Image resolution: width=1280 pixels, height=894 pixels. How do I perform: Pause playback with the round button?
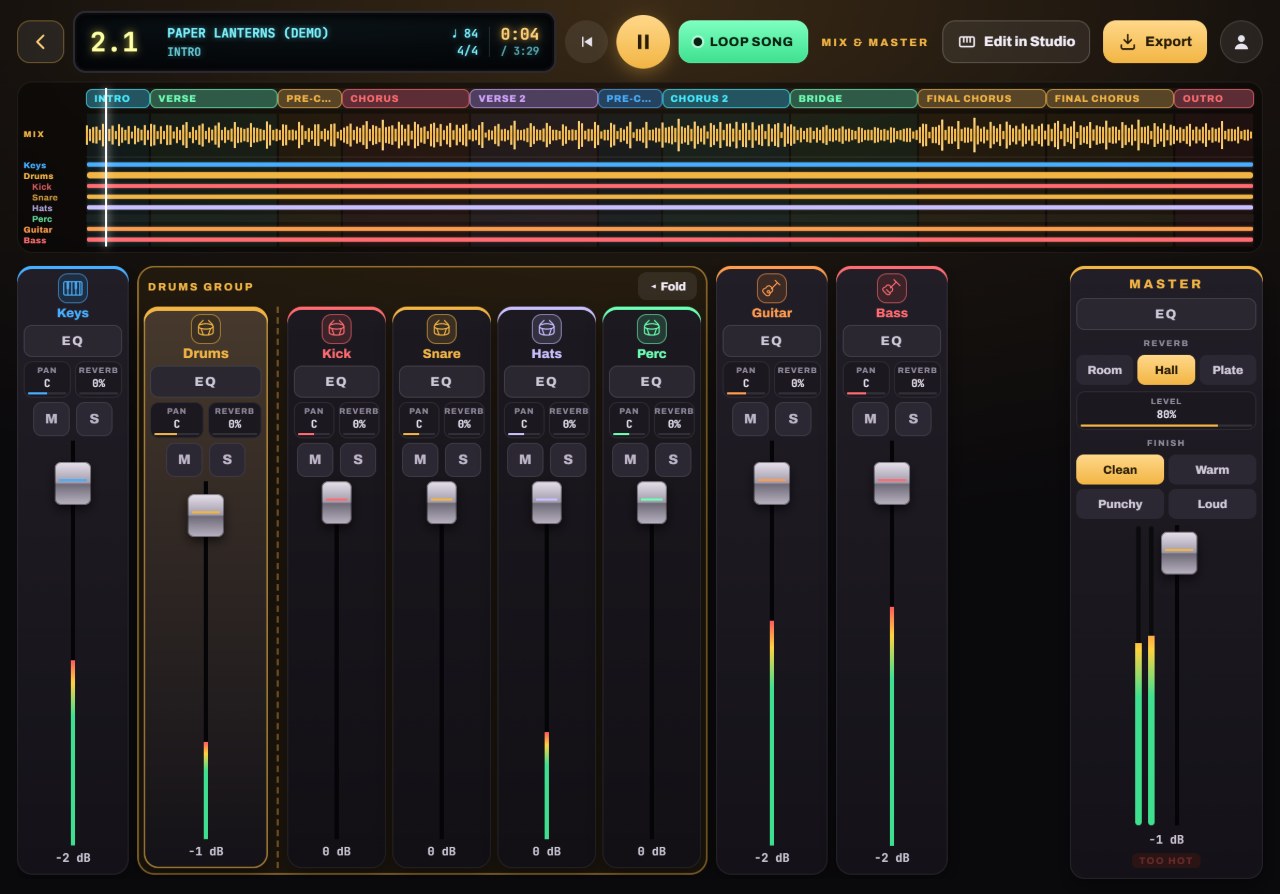click(x=643, y=42)
